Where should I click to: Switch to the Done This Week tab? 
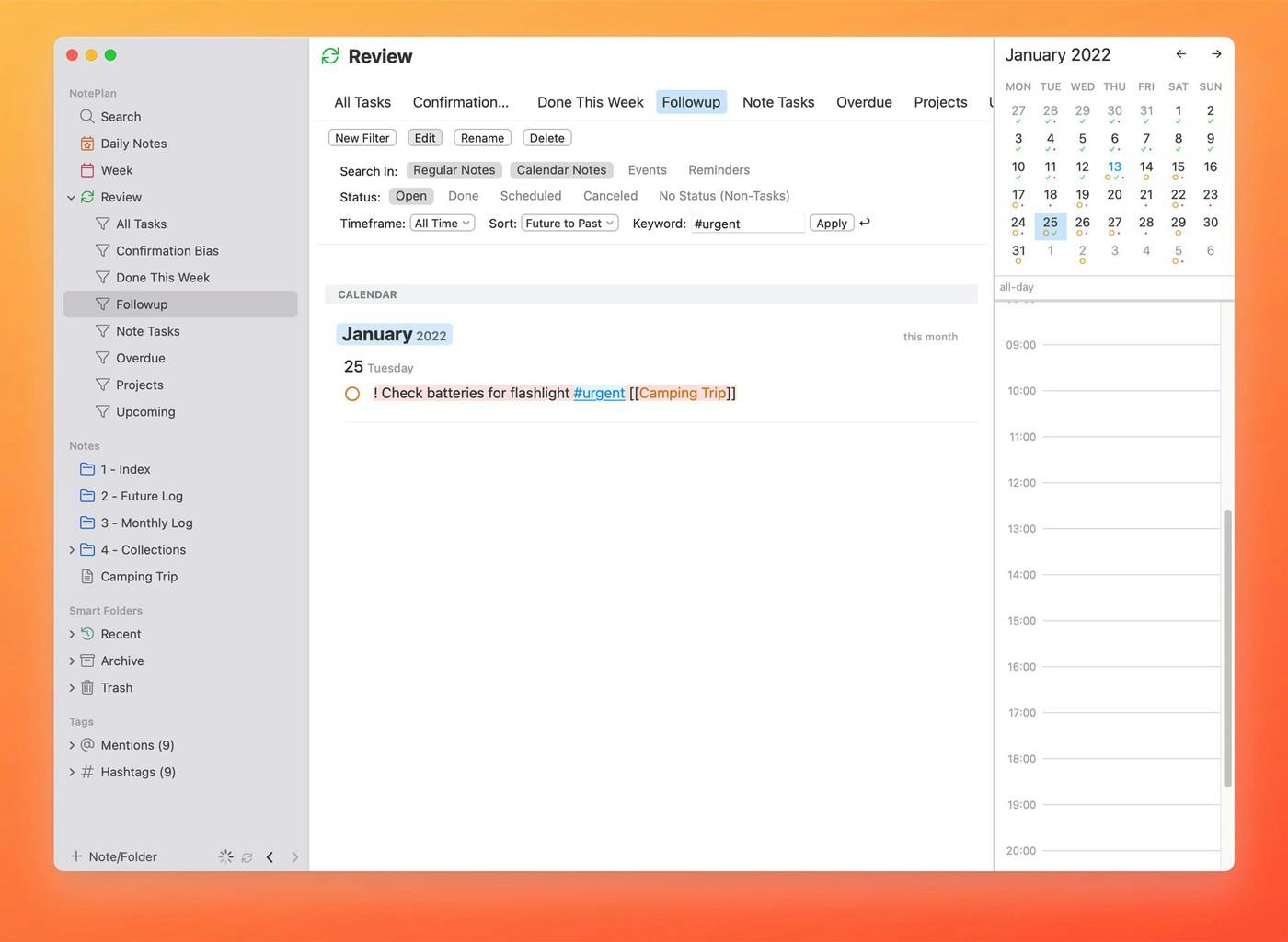591,102
